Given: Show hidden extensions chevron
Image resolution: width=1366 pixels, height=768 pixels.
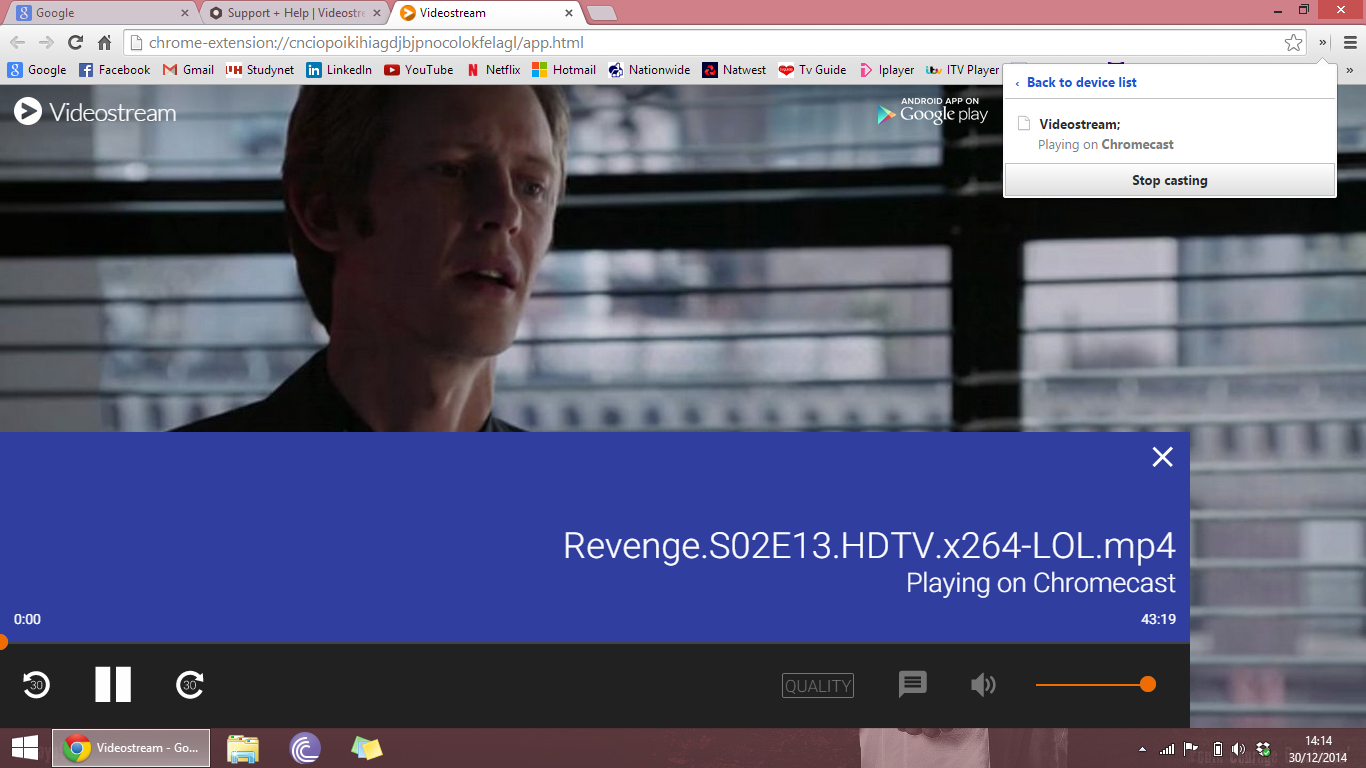Looking at the screenshot, I should tap(1323, 43).
